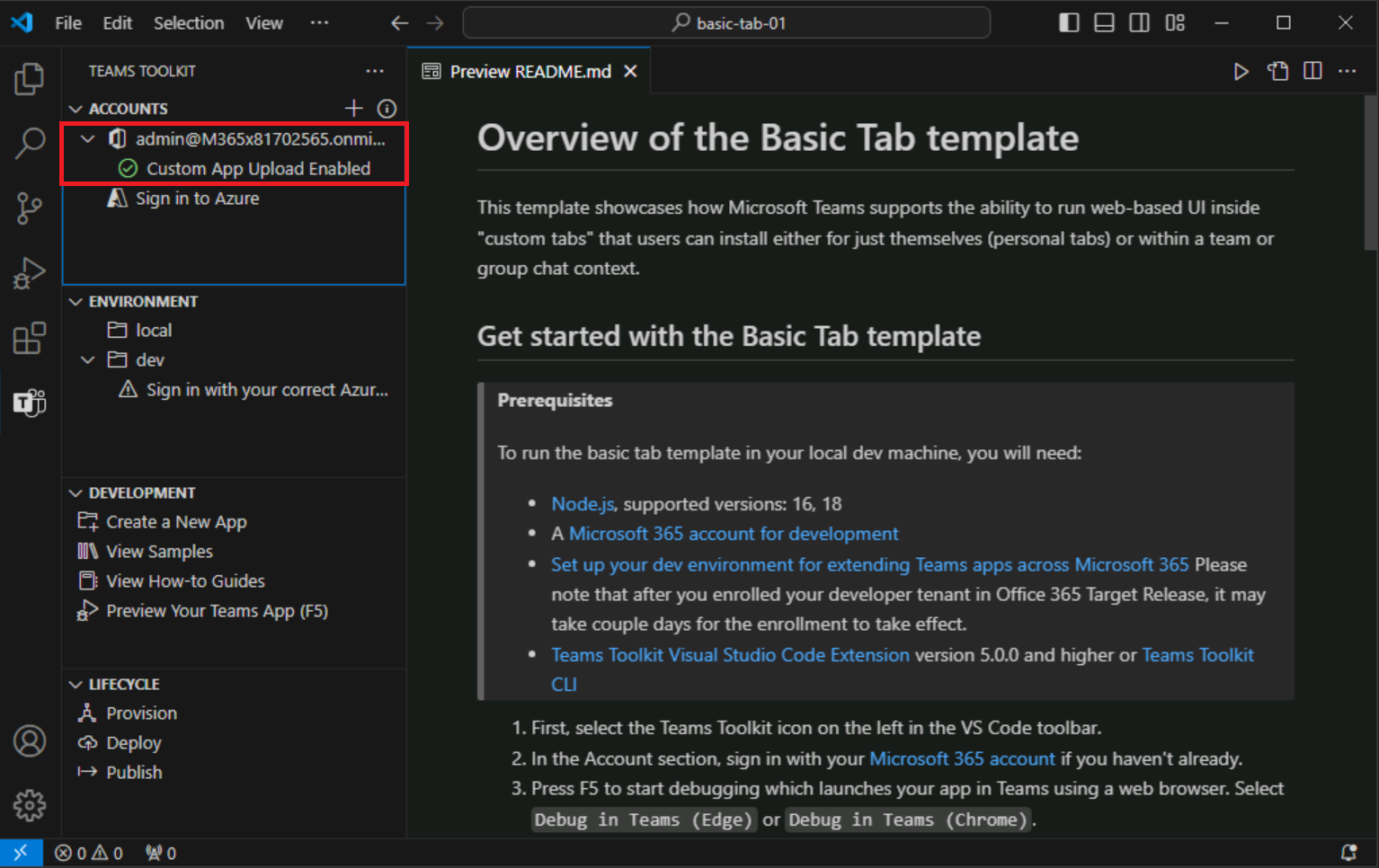Open the Explorer view in activity bar
This screenshot has width=1379, height=868.
(x=29, y=79)
